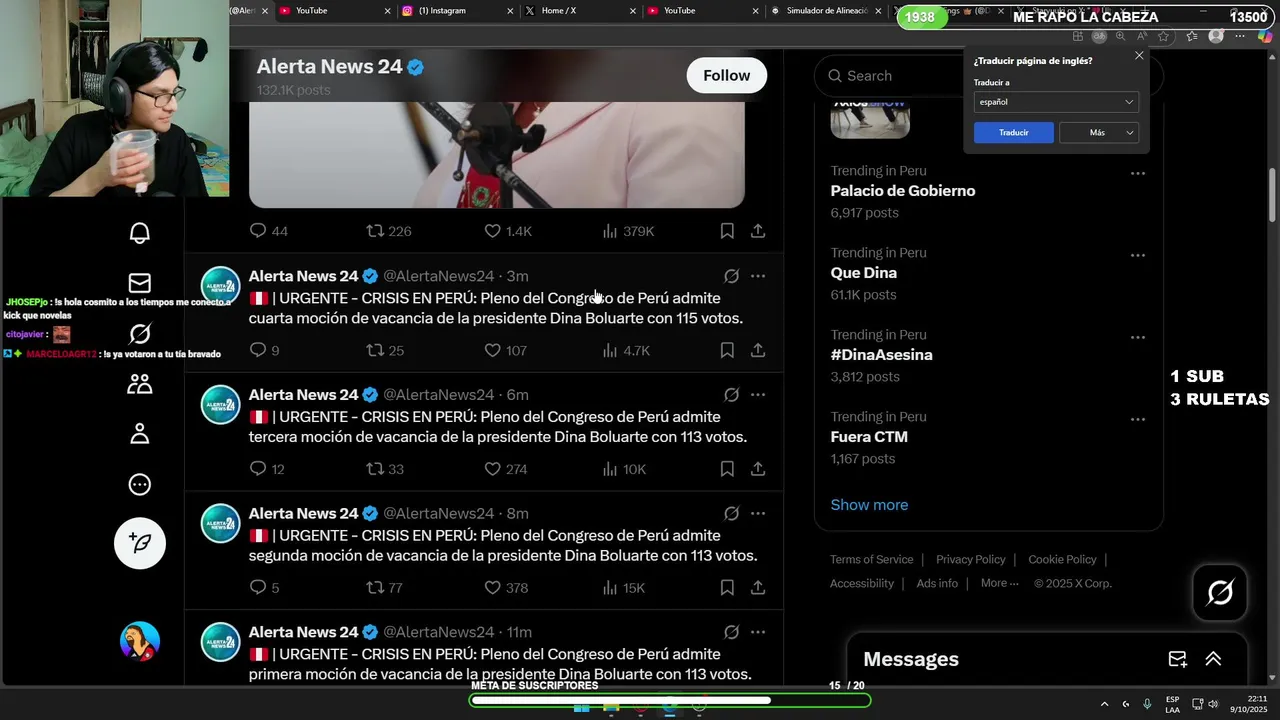Click Grok icon on primera moción post

coord(731,632)
